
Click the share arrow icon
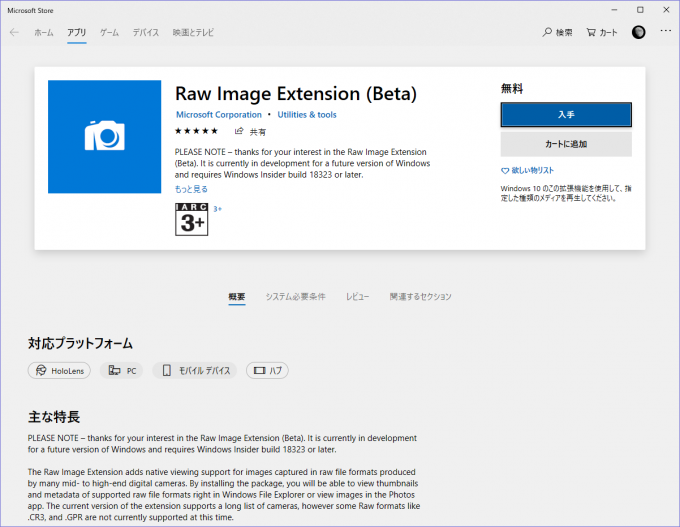239,131
